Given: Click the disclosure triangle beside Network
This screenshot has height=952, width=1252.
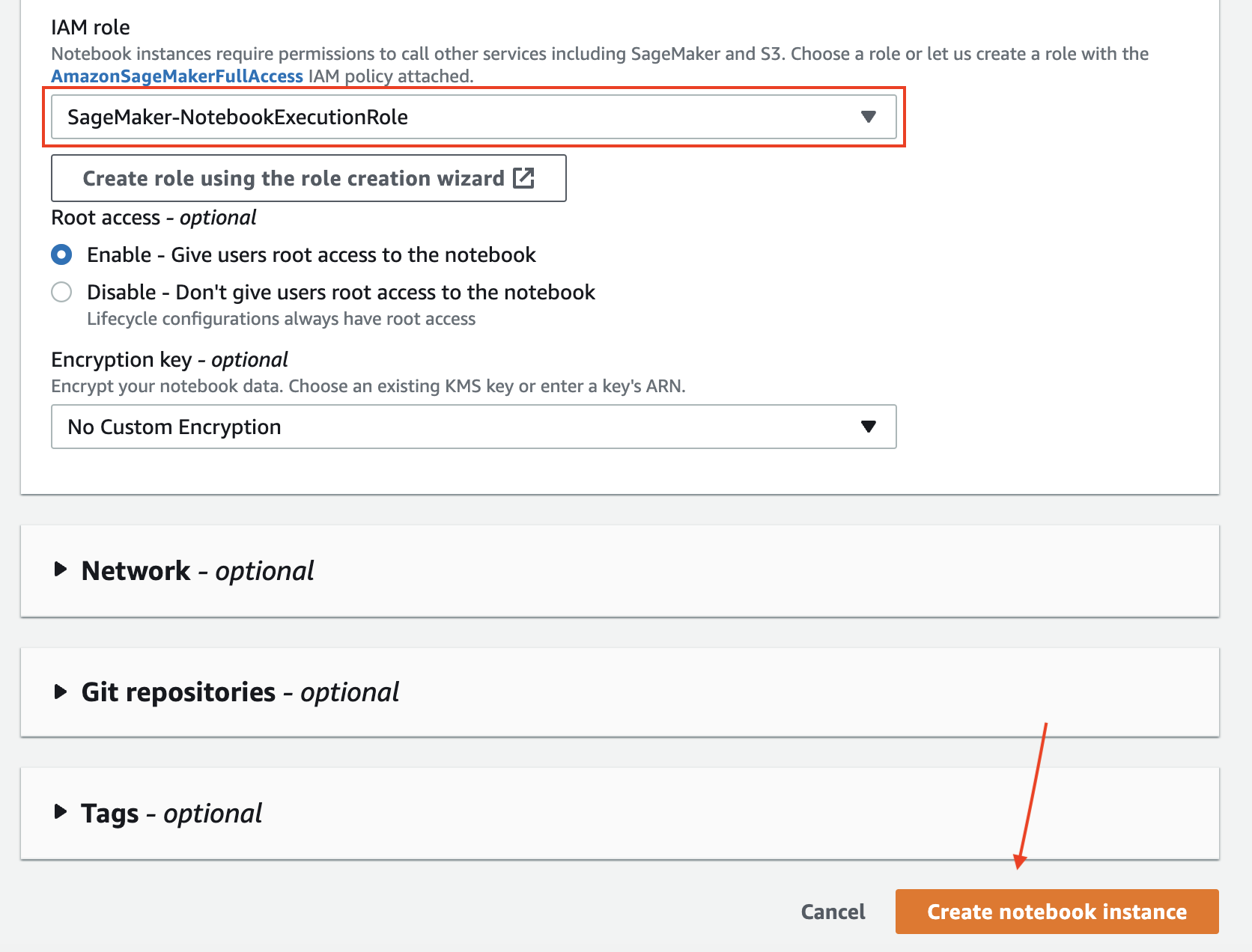Looking at the screenshot, I should pos(61,570).
